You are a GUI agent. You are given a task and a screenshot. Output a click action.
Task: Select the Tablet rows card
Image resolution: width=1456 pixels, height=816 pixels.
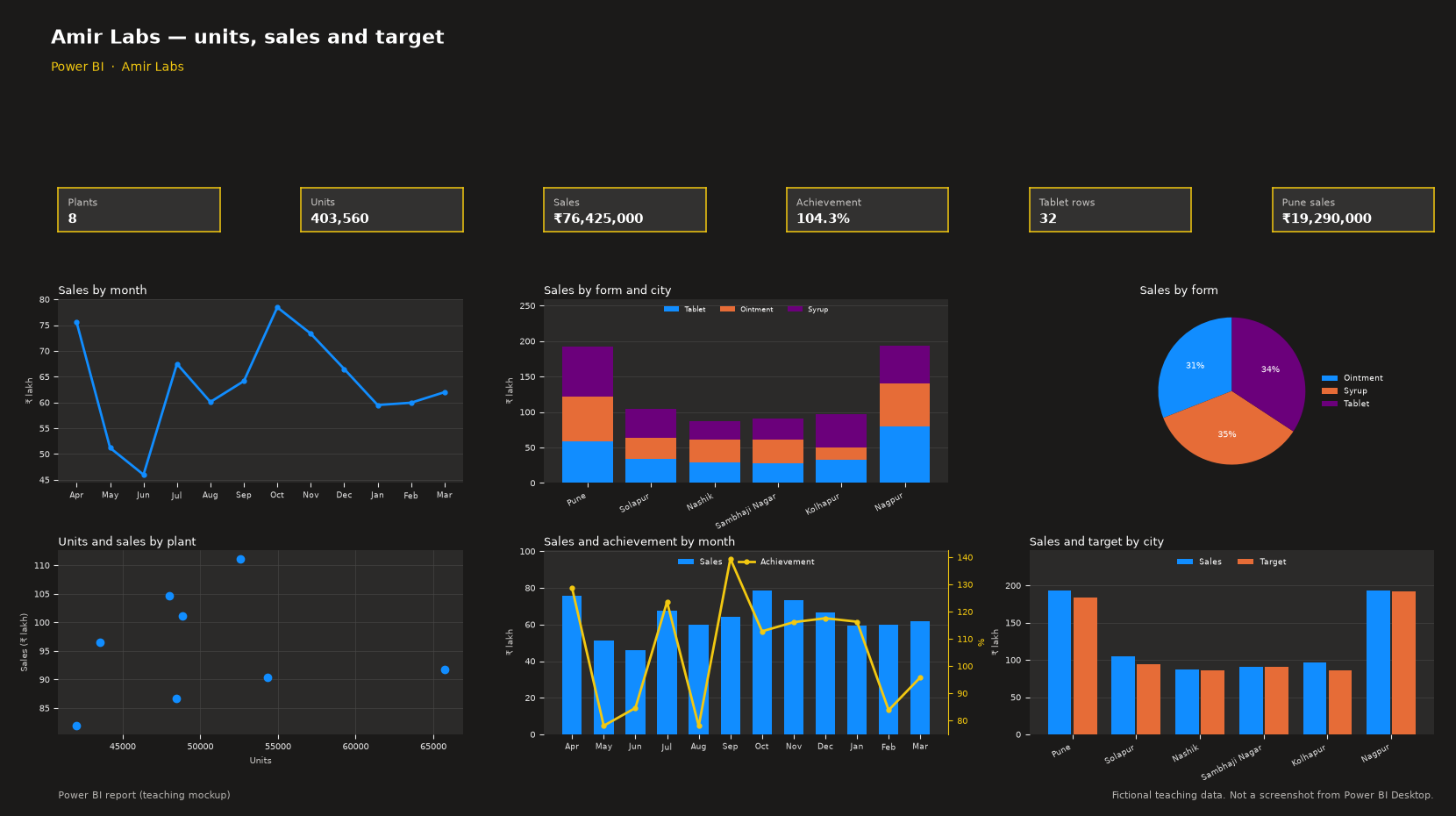(x=1110, y=210)
